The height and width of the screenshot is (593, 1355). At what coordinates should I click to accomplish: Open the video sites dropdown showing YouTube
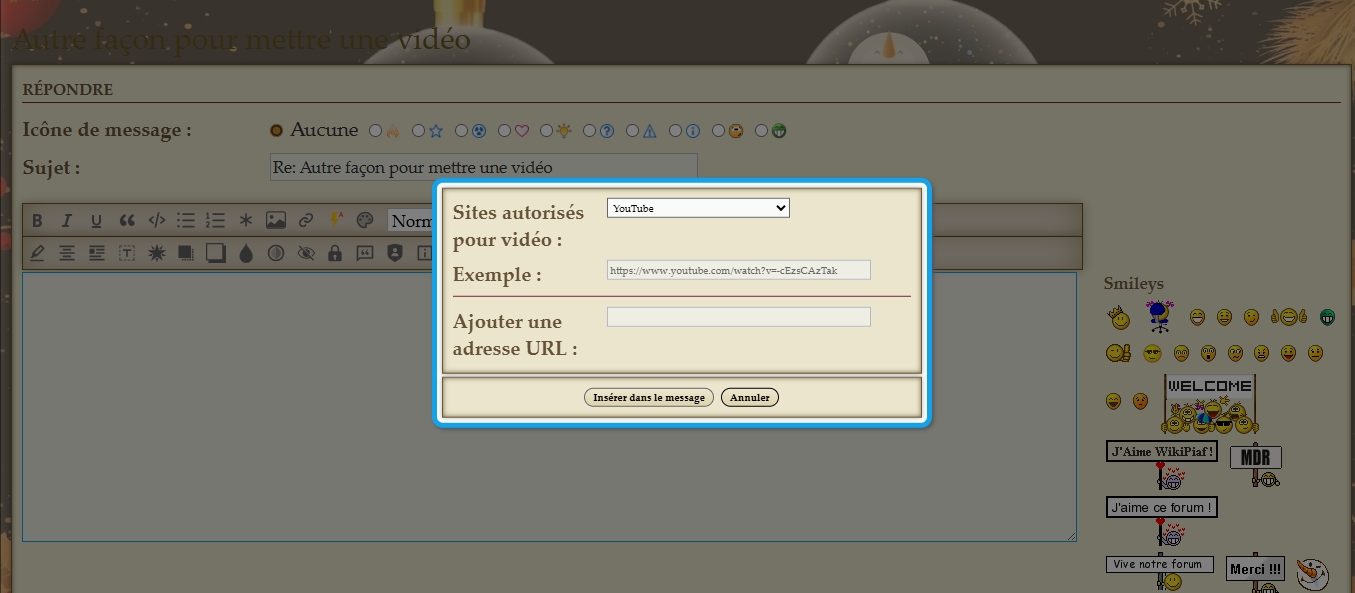point(698,208)
